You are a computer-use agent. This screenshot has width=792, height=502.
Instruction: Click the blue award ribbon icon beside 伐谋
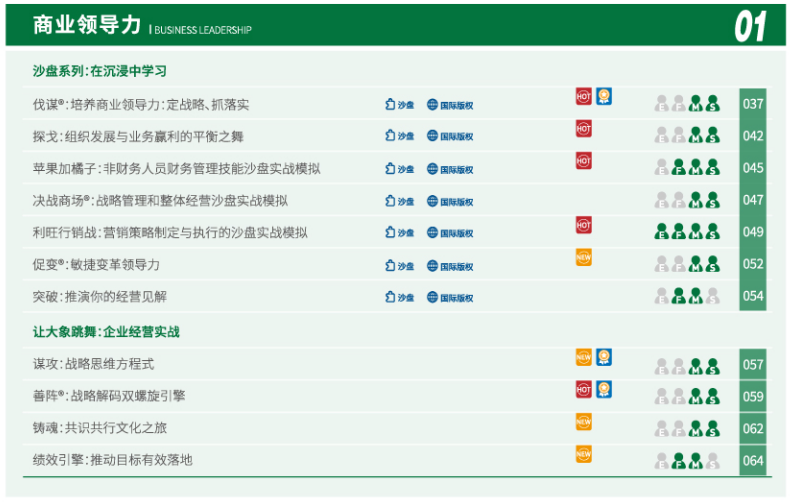(604, 97)
